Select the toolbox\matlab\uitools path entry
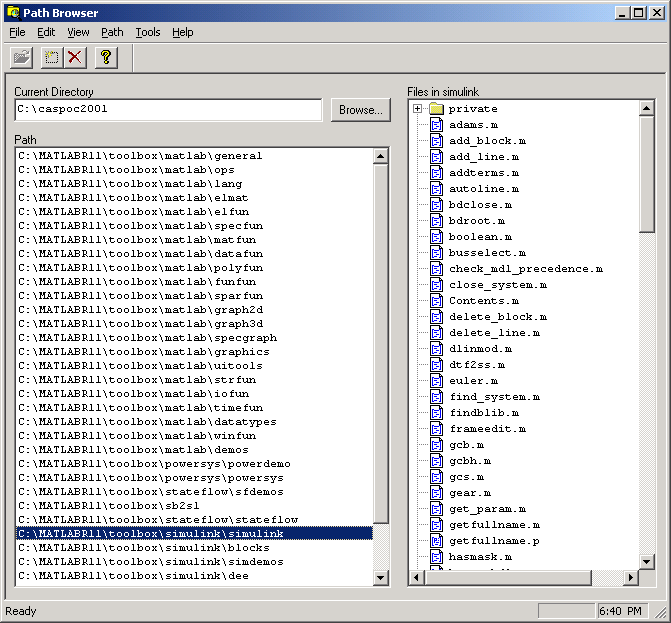 (194, 366)
